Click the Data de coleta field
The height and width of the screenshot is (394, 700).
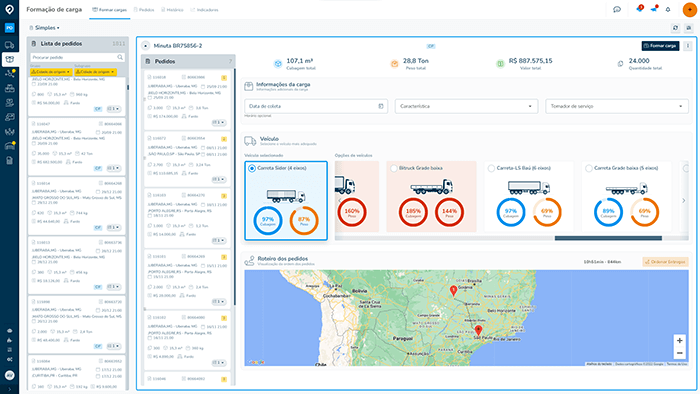coord(316,106)
